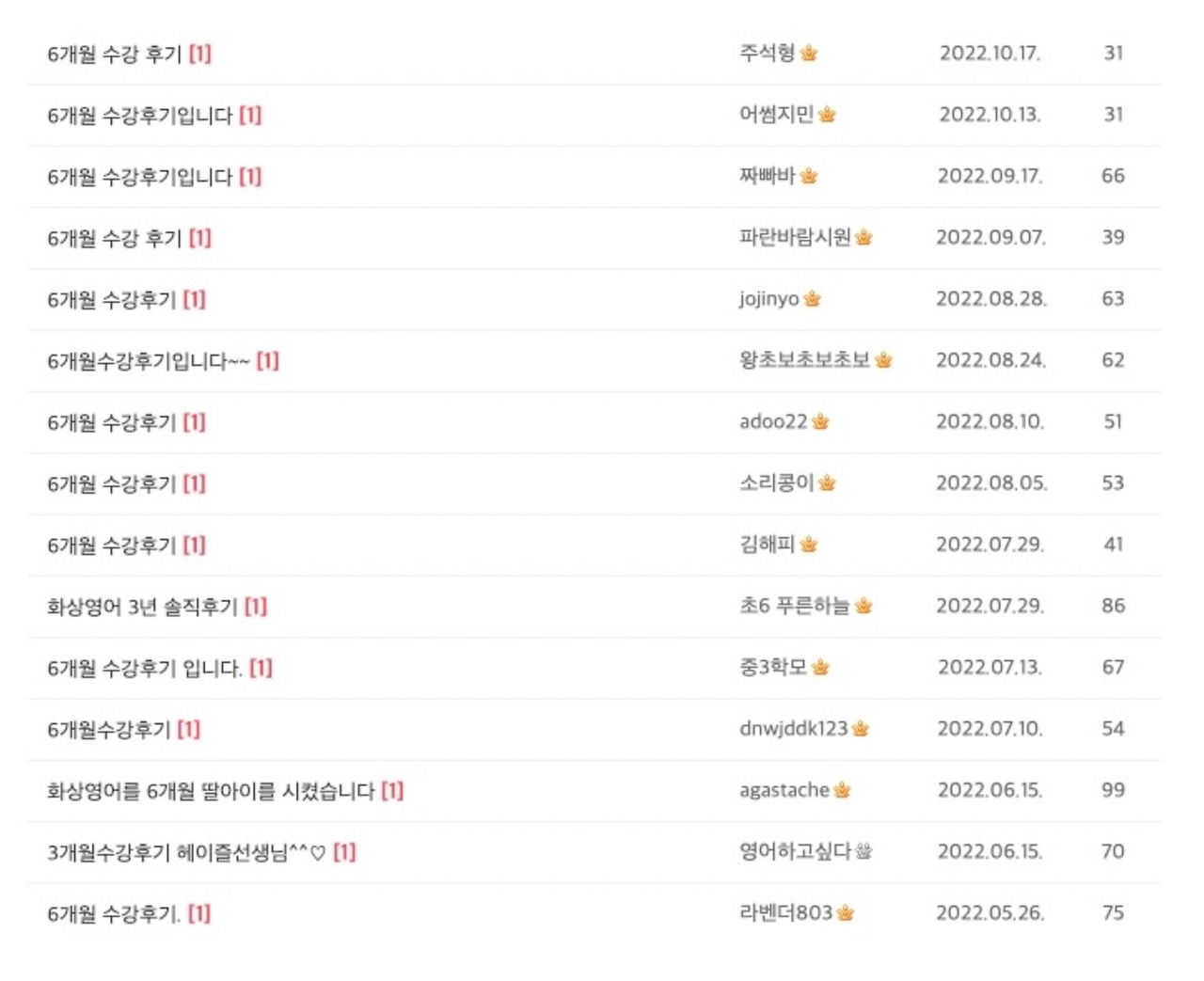Click the [1] comment count on 6개월수강후기입니다~~
The height and width of the screenshot is (981, 1204).
tap(266, 360)
